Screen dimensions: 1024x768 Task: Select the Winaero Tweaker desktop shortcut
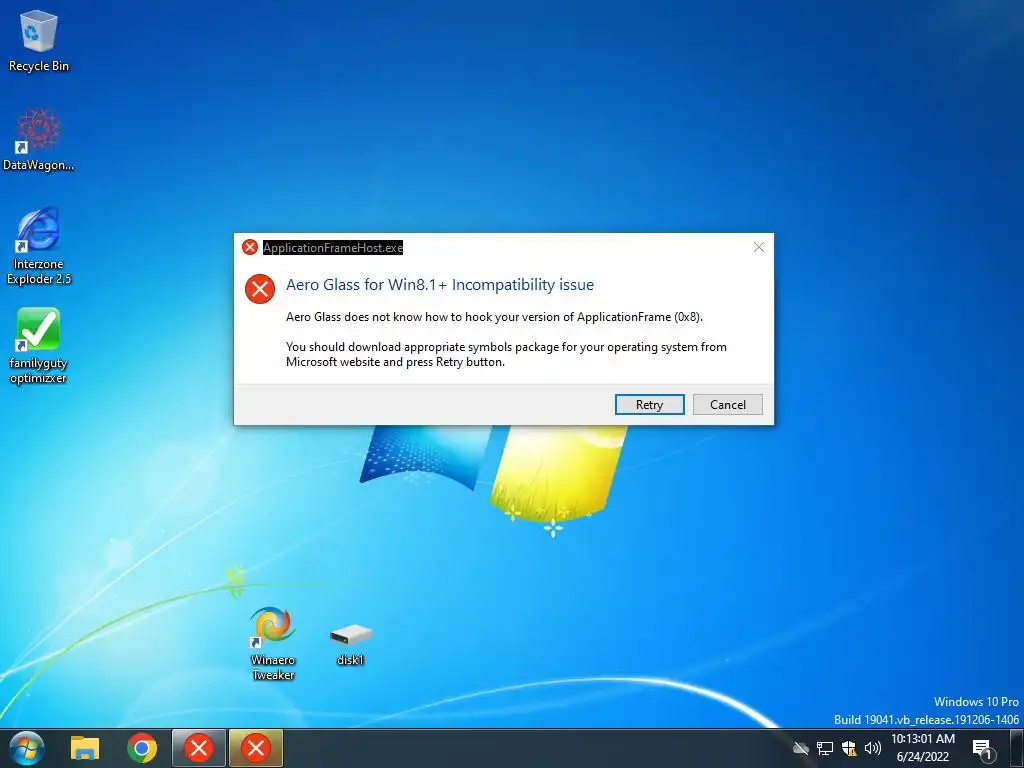pos(273,643)
